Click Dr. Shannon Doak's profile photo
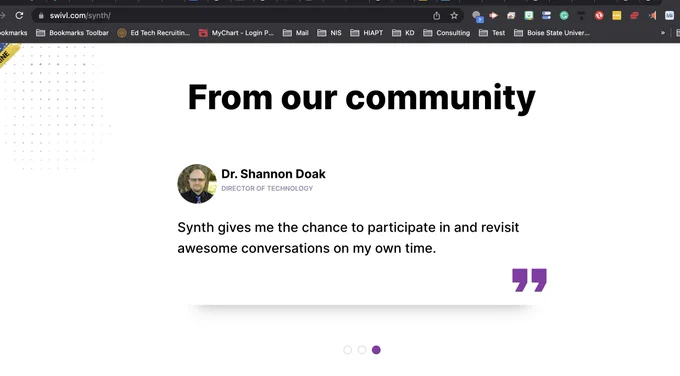680x376 pixels. [x=197, y=183]
